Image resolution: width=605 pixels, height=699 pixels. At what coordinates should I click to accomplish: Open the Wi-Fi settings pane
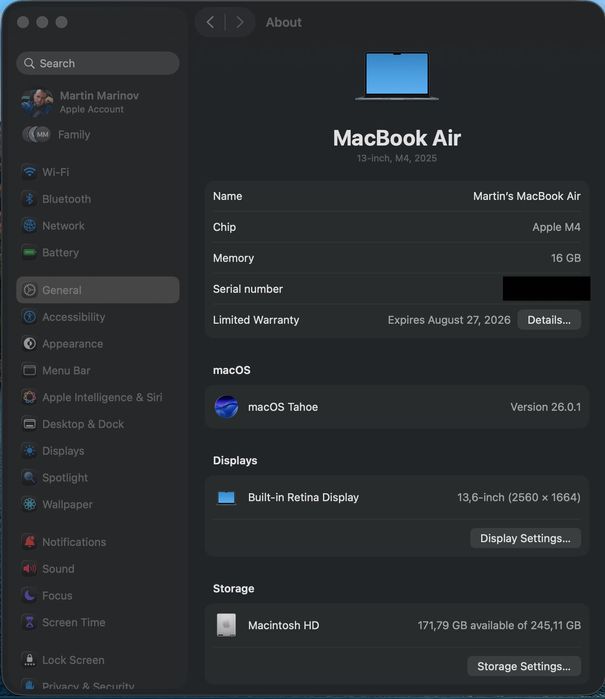[98, 172]
